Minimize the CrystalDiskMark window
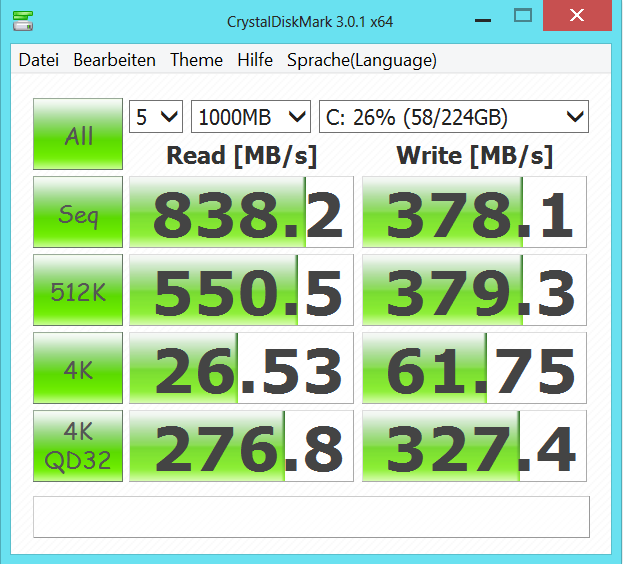623x564 pixels. 483,20
